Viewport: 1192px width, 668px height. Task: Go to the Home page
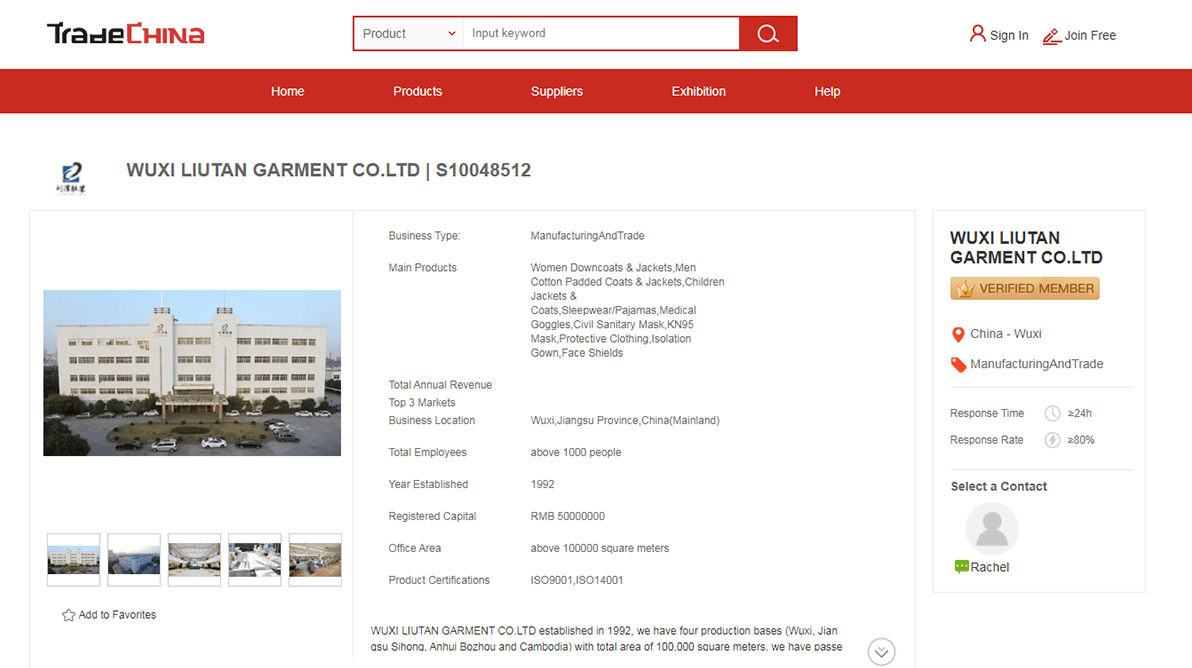pyautogui.click(x=287, y=91)
